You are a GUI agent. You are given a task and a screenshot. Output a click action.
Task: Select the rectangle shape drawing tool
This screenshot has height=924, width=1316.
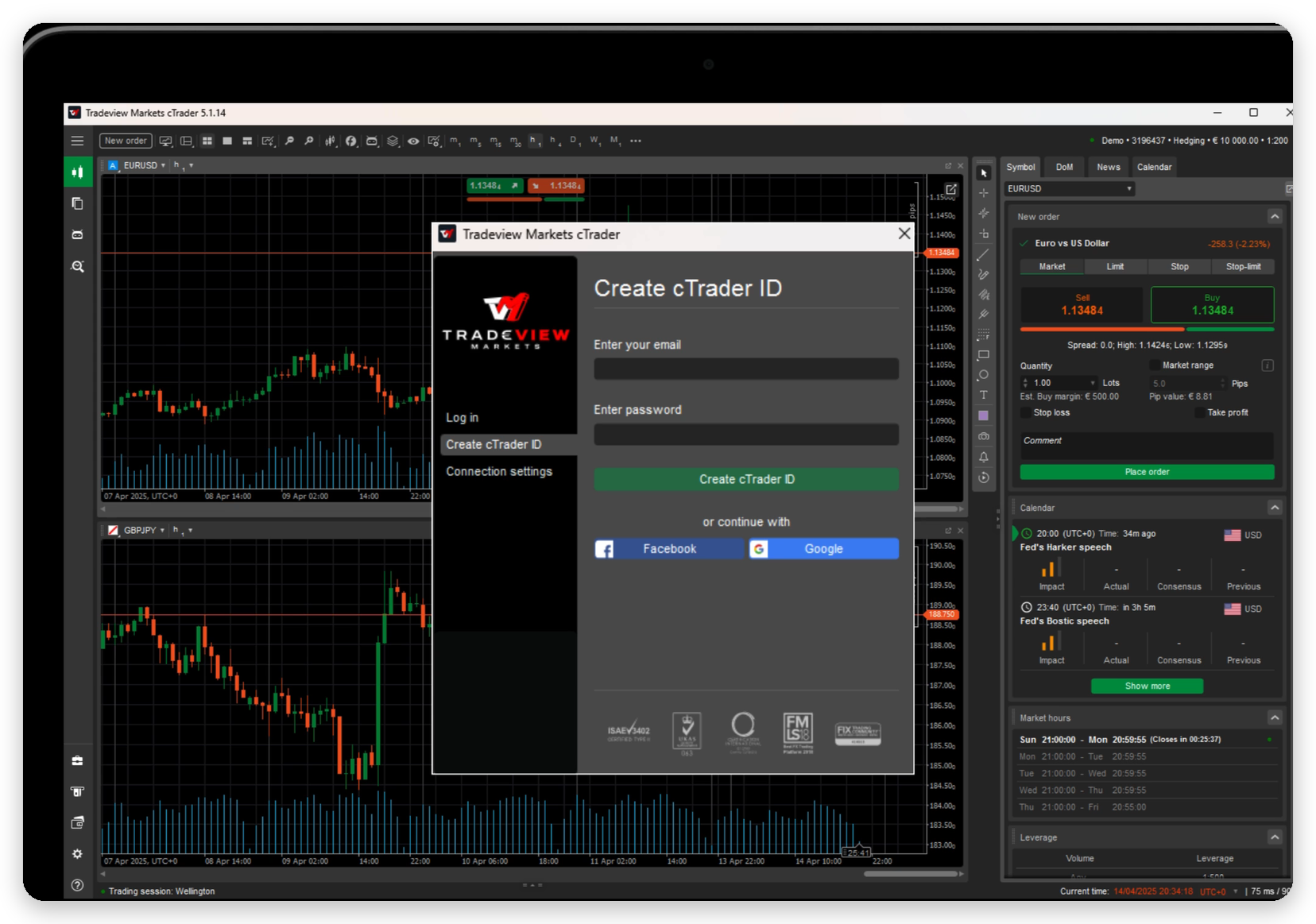[x=983, y=354]
